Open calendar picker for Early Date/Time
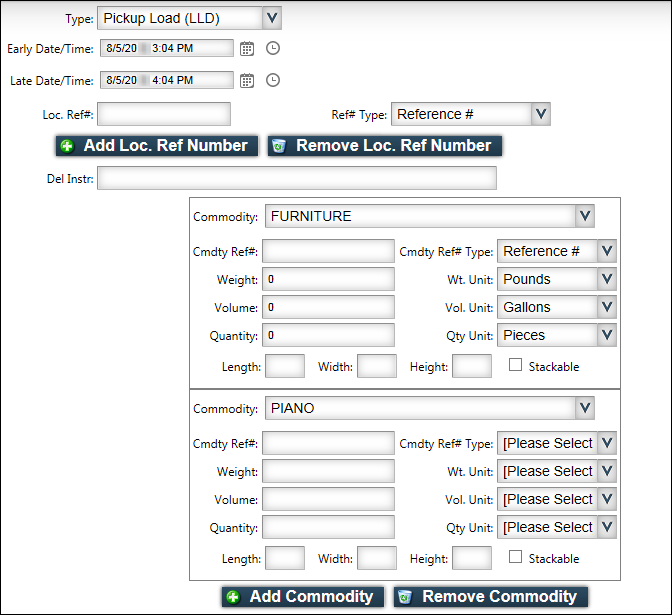Screen dimensions: 672x615 [247, 48]
